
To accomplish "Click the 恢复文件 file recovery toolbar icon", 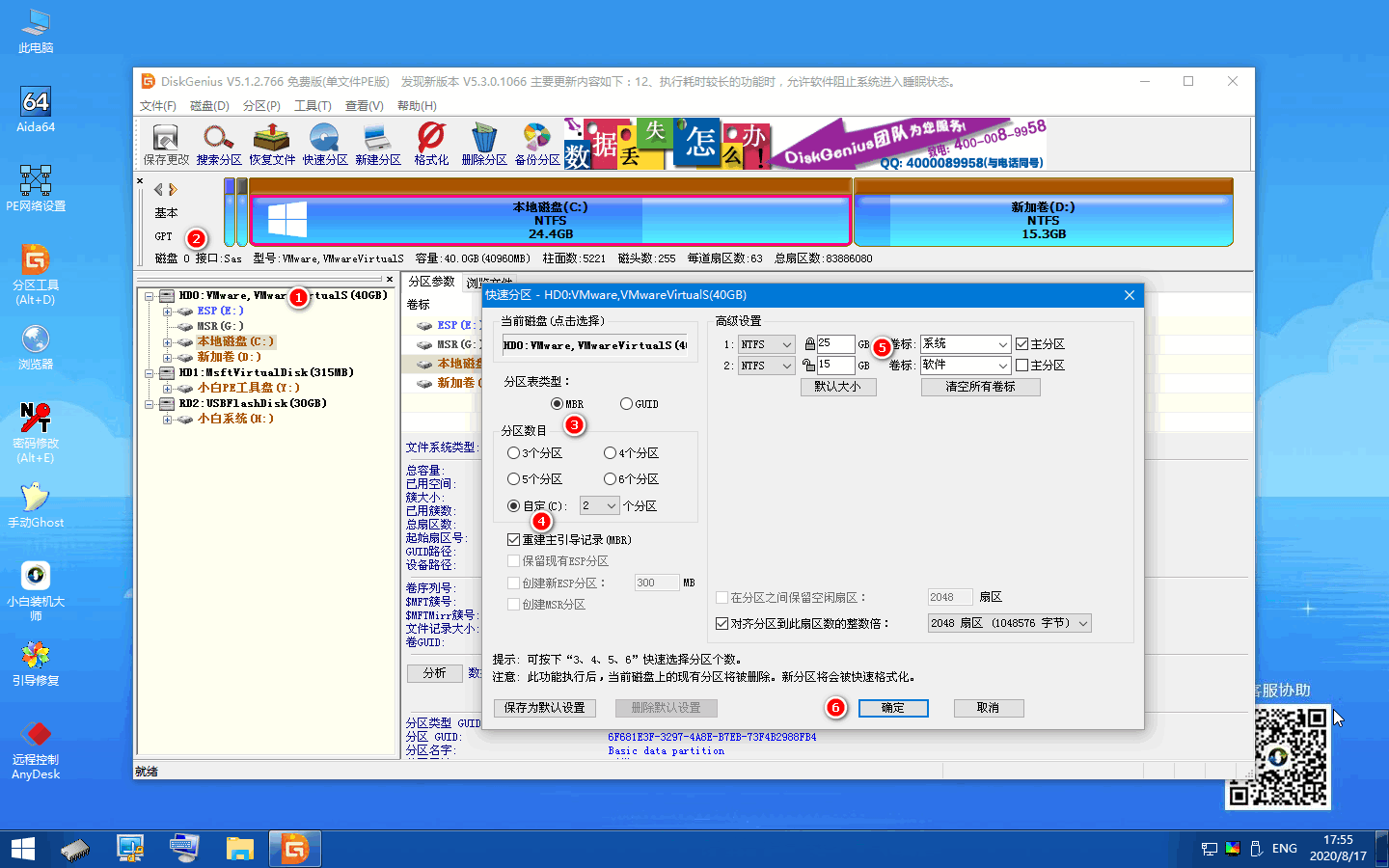I will 272,142.
